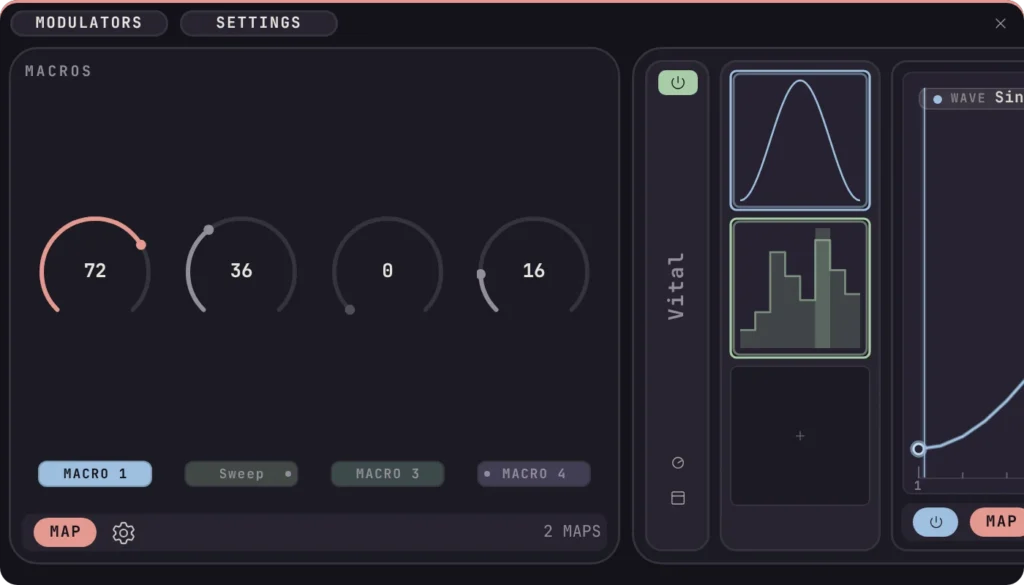
Task: Click the MACROS panel heading
Action: tap(58, 71)
